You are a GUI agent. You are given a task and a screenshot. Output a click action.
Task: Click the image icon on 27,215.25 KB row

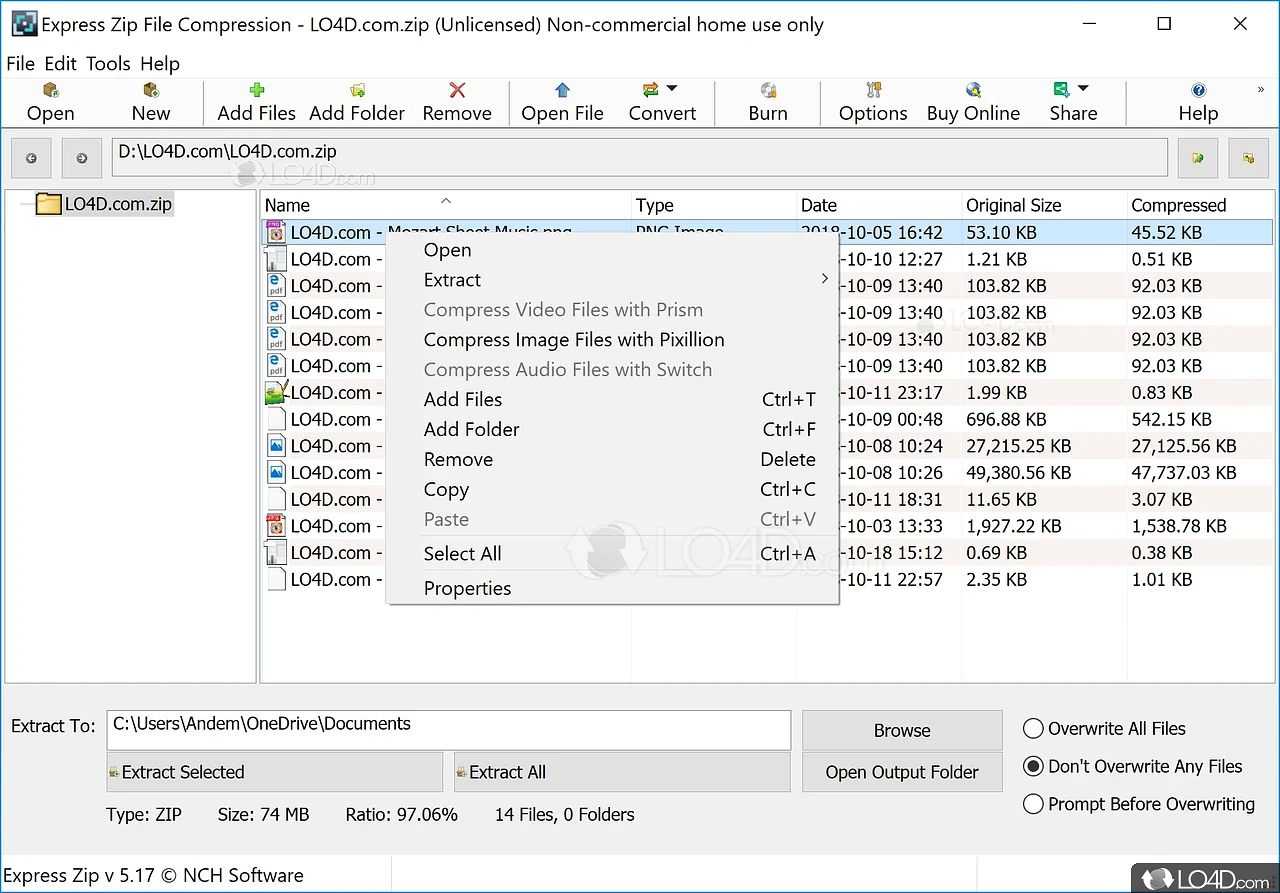click(276, 446)
